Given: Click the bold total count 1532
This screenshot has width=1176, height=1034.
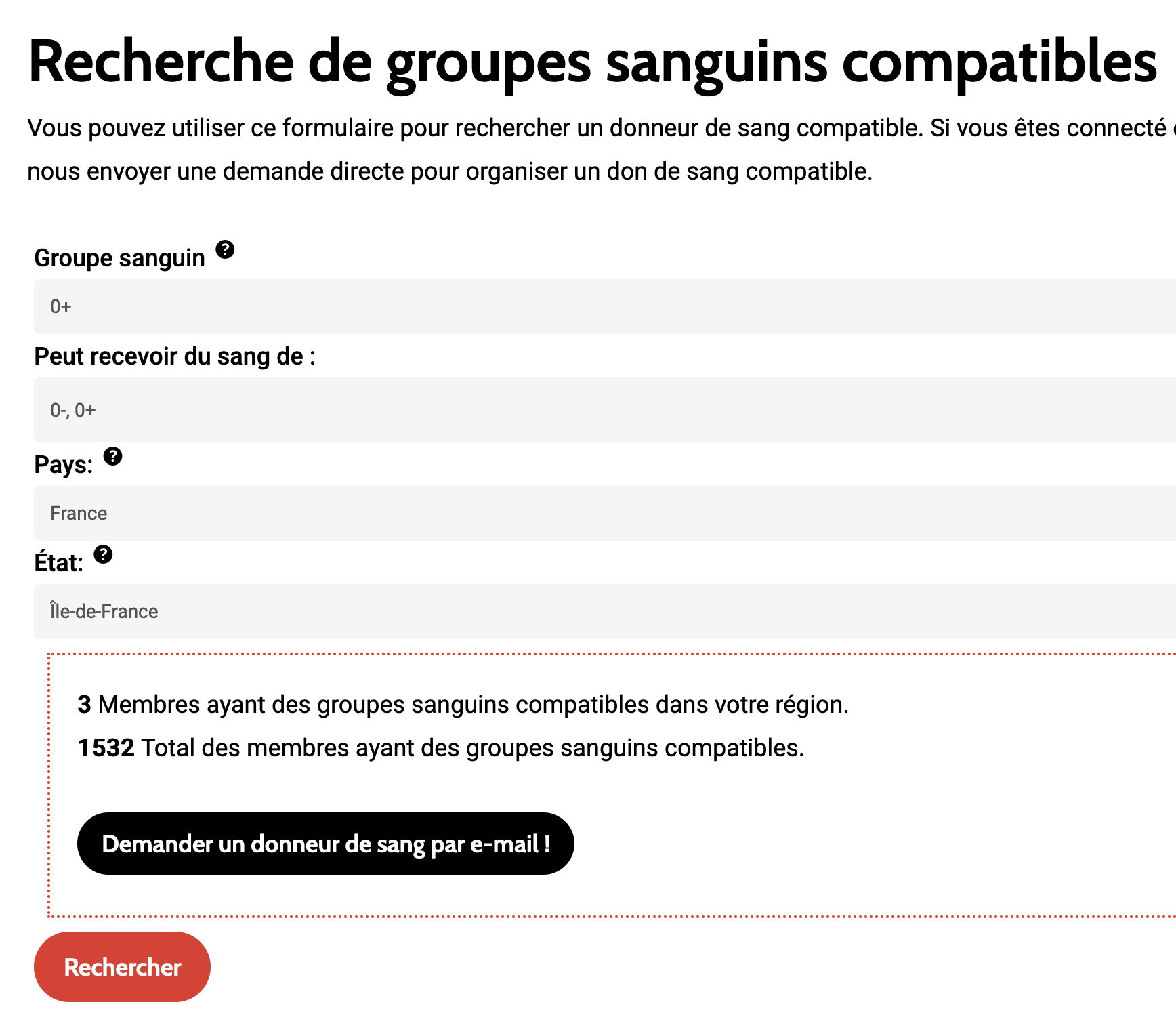Looking at the screenshot, I should pyautogui.click(x=106, y=748).
